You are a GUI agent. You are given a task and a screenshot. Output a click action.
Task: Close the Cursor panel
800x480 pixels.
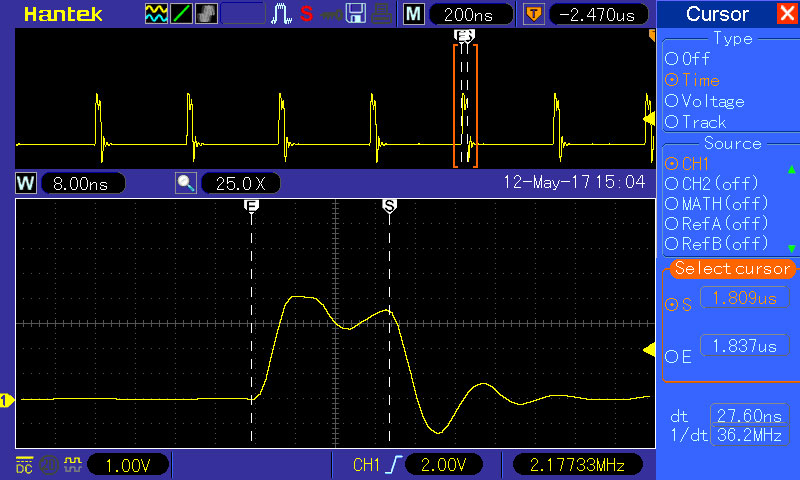pos(787,14)
